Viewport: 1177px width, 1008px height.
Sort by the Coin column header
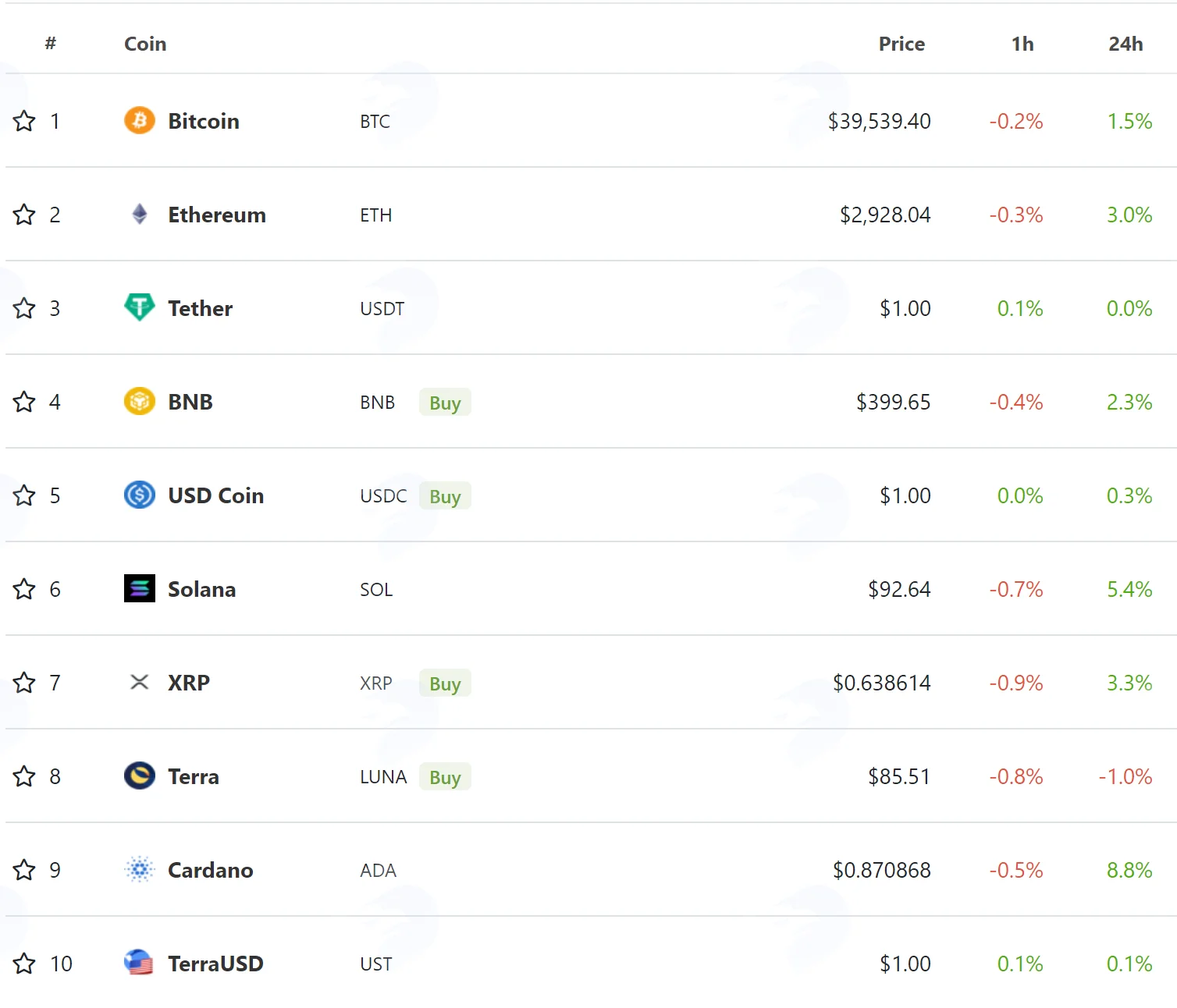pos(145,44)
